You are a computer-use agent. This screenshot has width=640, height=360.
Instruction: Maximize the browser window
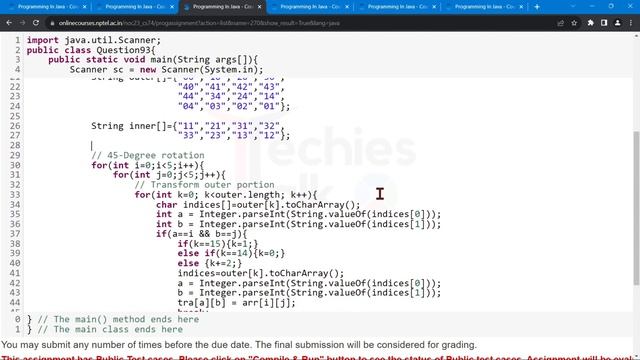[x=611, y=6]
